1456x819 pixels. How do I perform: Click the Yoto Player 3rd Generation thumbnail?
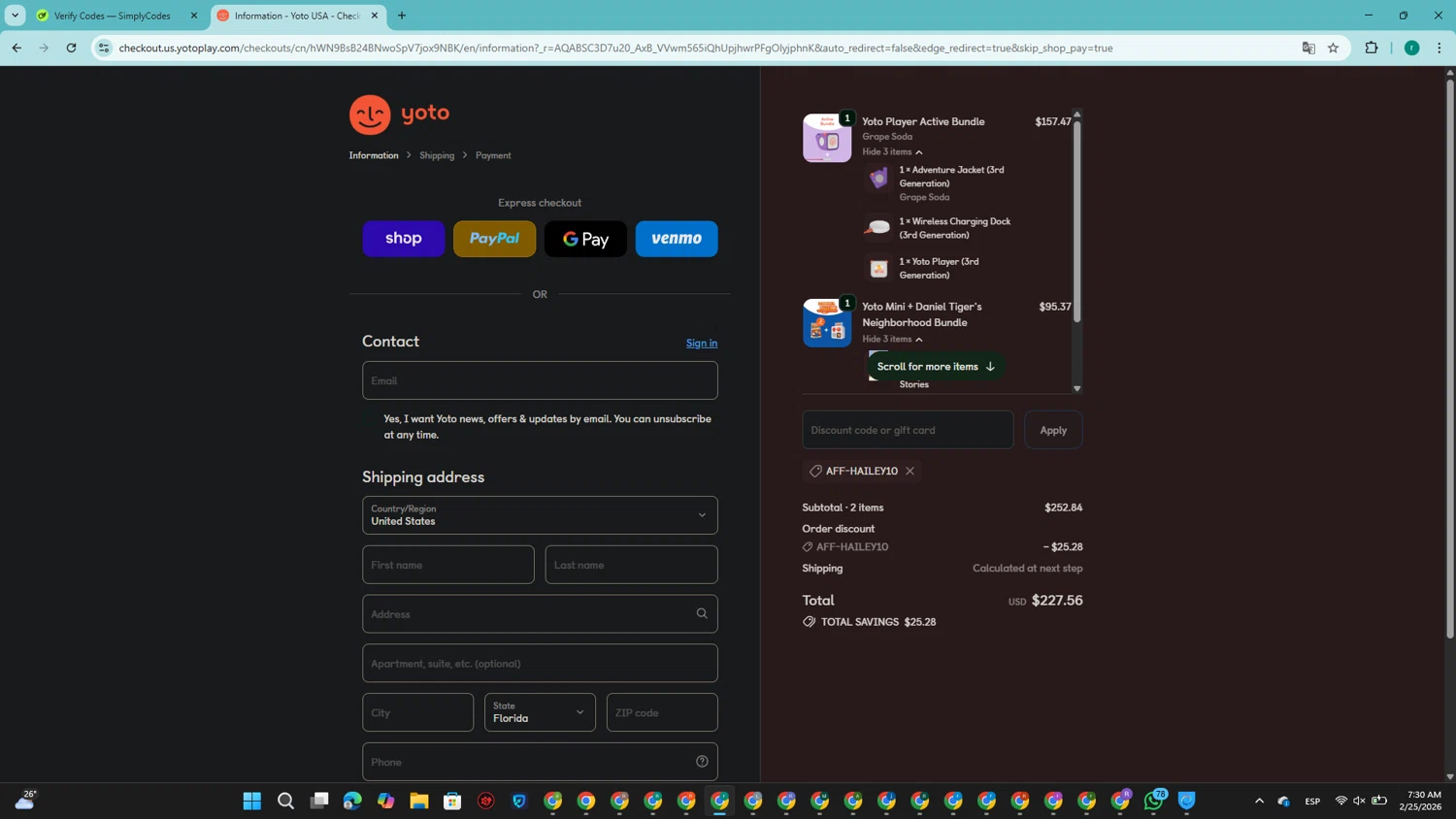pyautogui.click(x=878, y=269)
